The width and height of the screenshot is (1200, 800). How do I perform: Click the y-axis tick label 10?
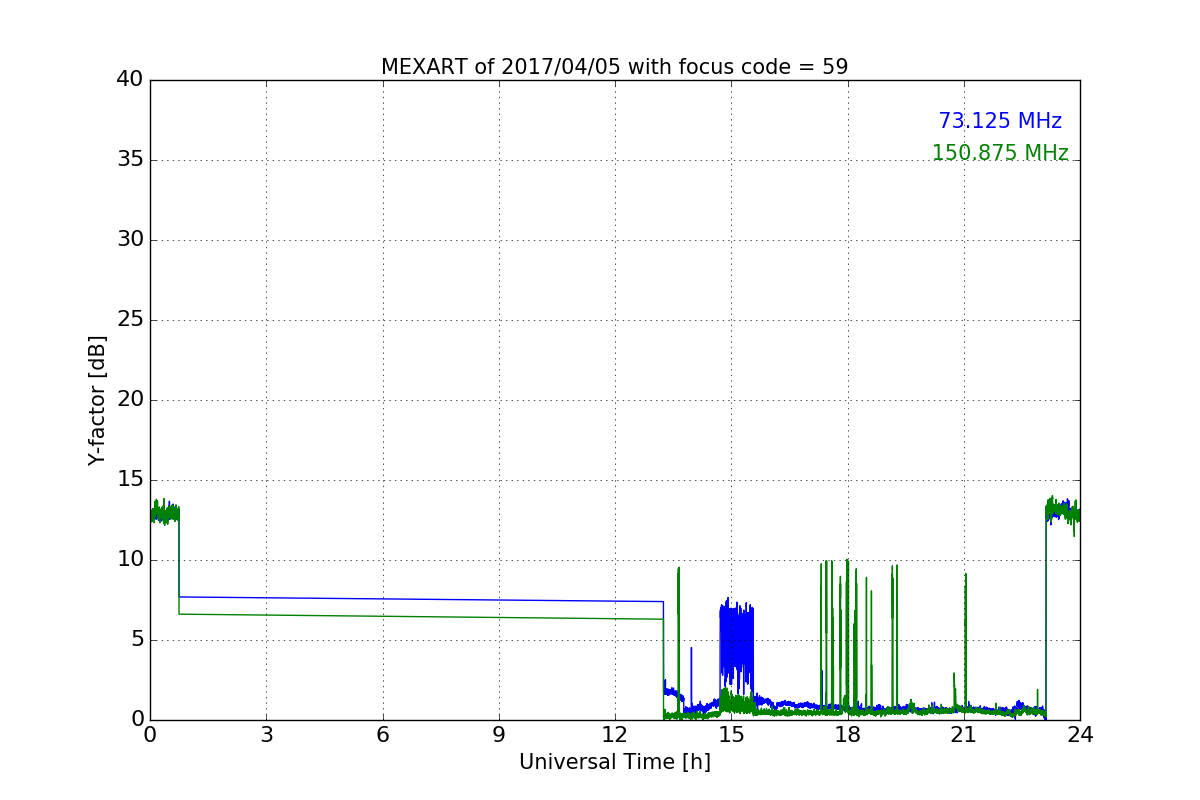click(129, 560)
